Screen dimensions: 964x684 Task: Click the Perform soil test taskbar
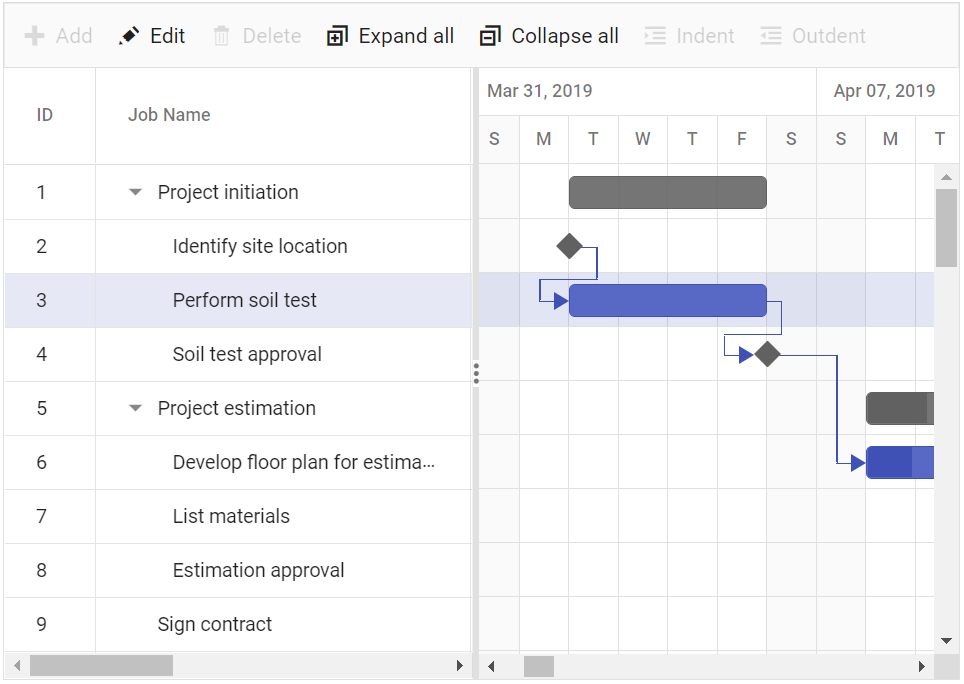click(667, 300)
